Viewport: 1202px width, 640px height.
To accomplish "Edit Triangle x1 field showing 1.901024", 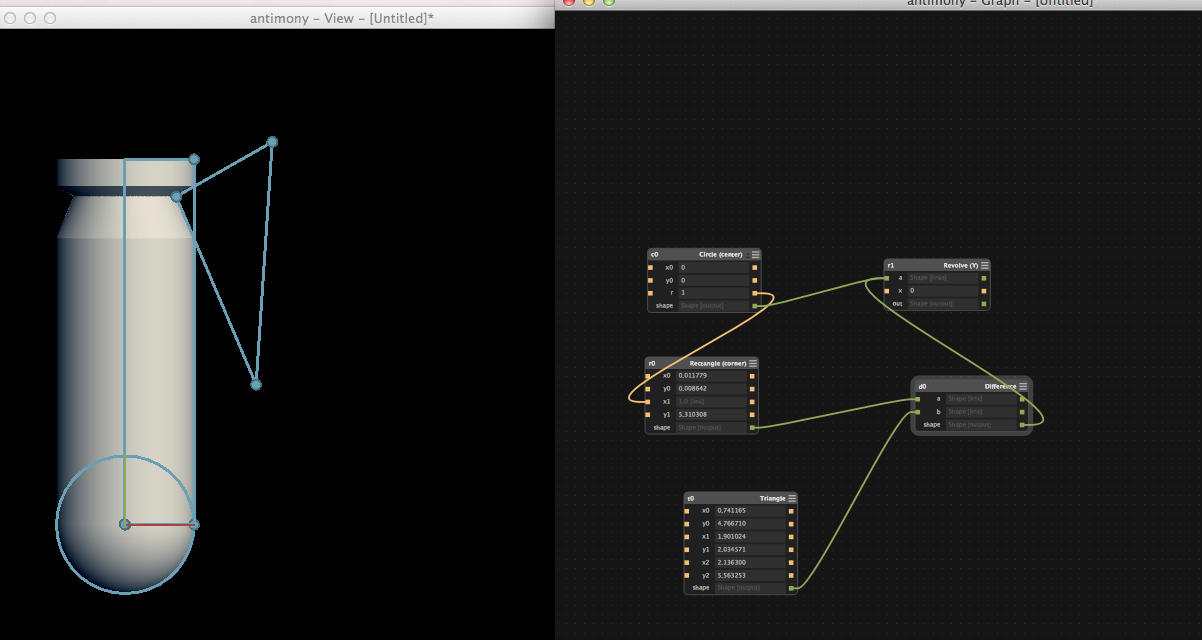I will tap(749, 536).
